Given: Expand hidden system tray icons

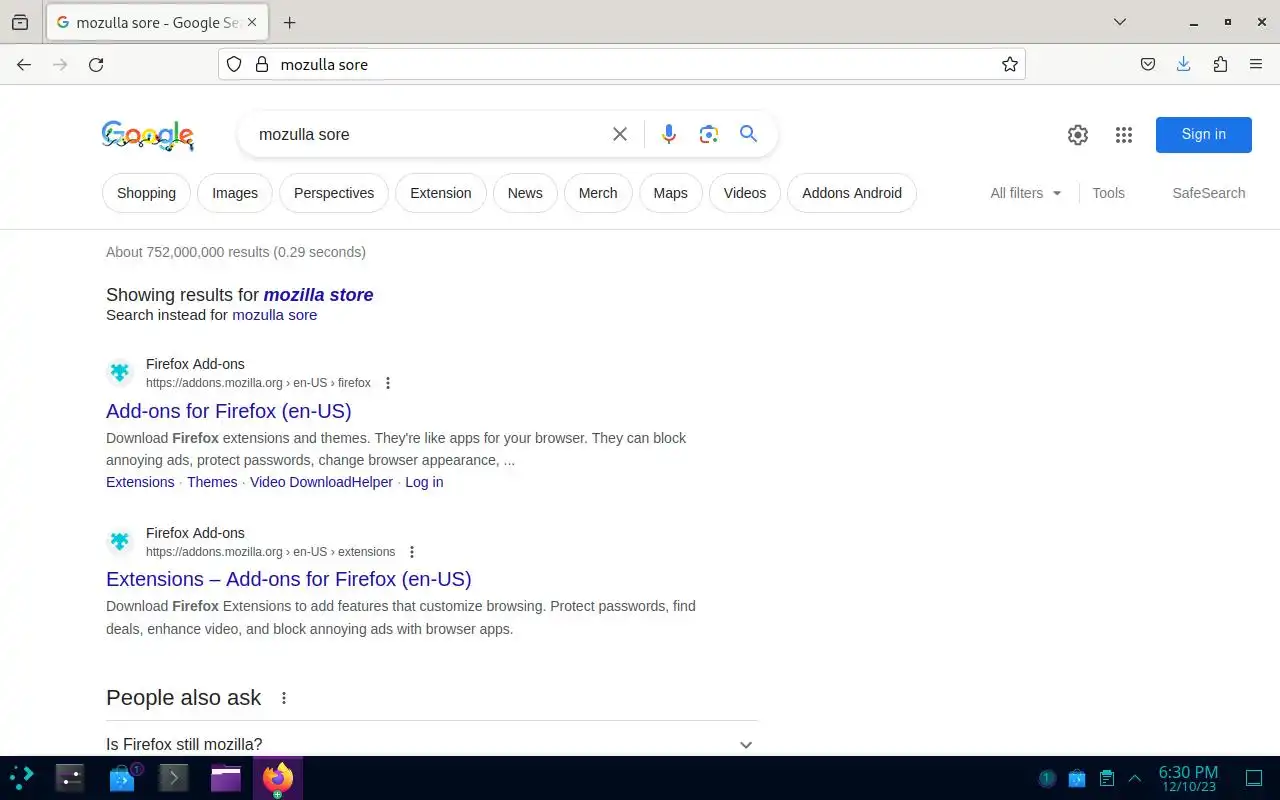Looking at the screenshot, I should 1135,778.
